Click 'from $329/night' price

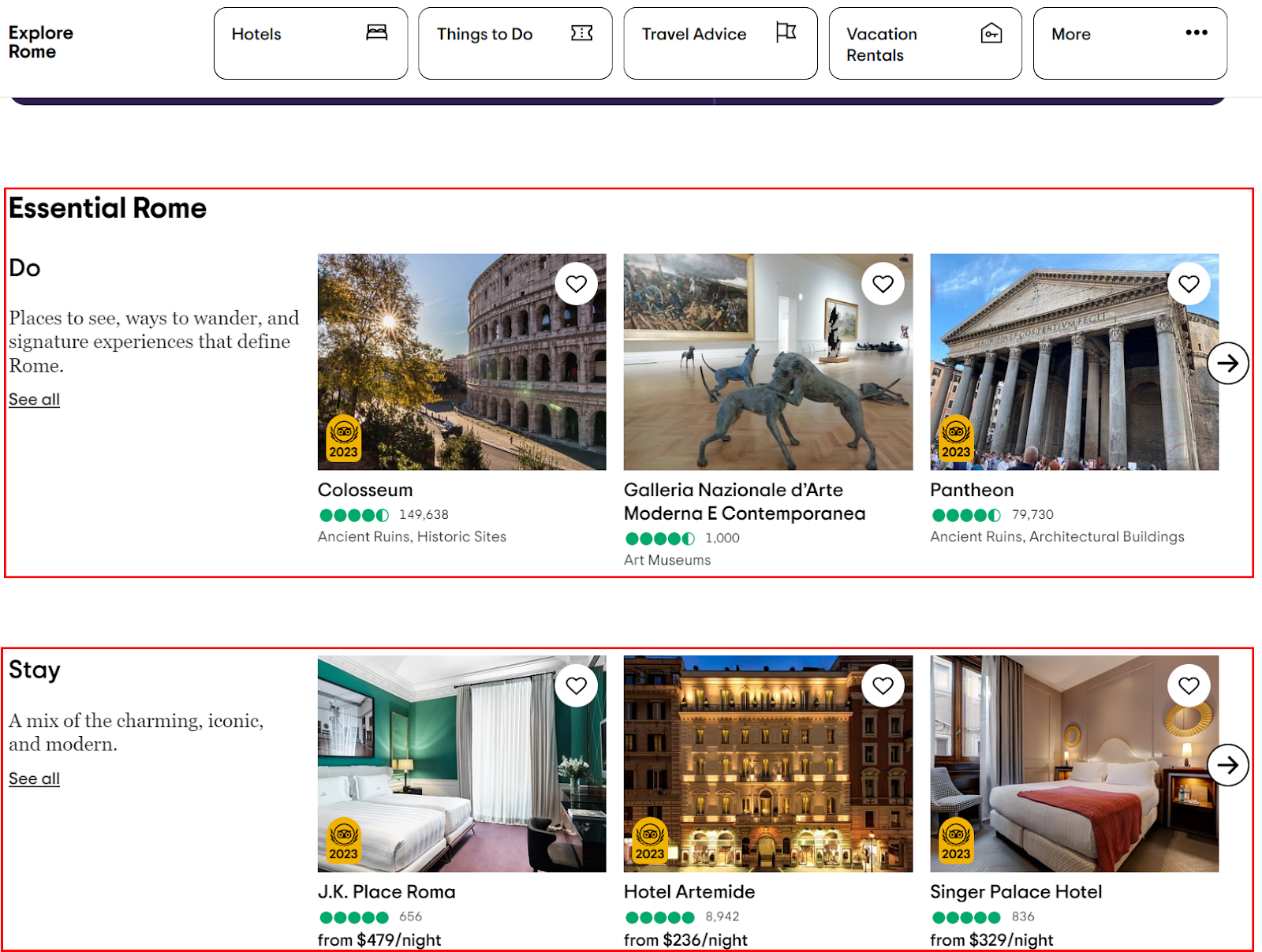991,940
